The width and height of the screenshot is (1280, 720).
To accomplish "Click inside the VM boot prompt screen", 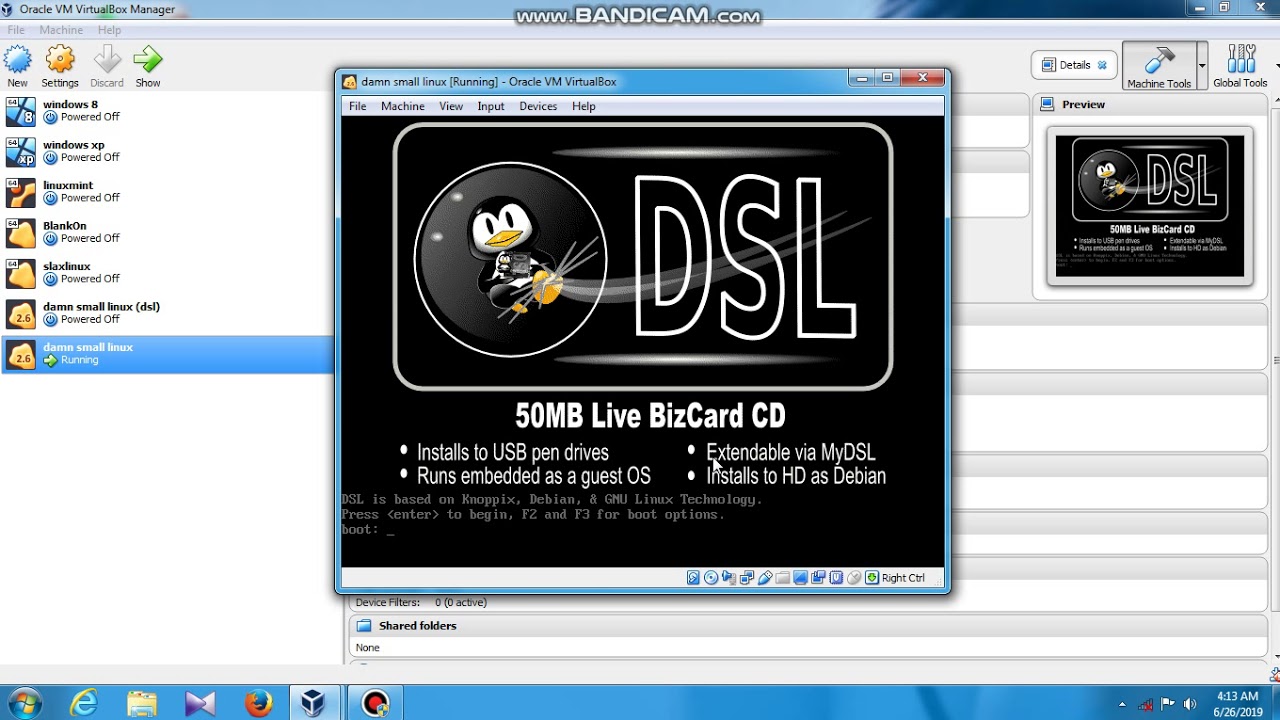I will (x=643, y=340).
